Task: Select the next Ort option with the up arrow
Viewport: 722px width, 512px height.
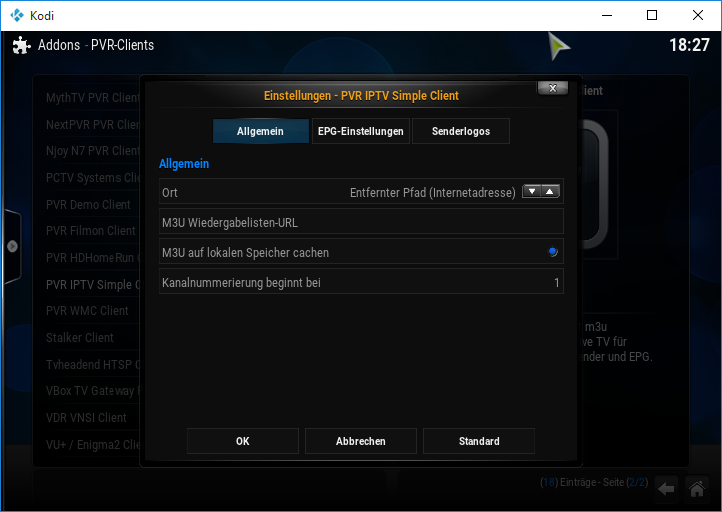Action: [x=550, y=192]
